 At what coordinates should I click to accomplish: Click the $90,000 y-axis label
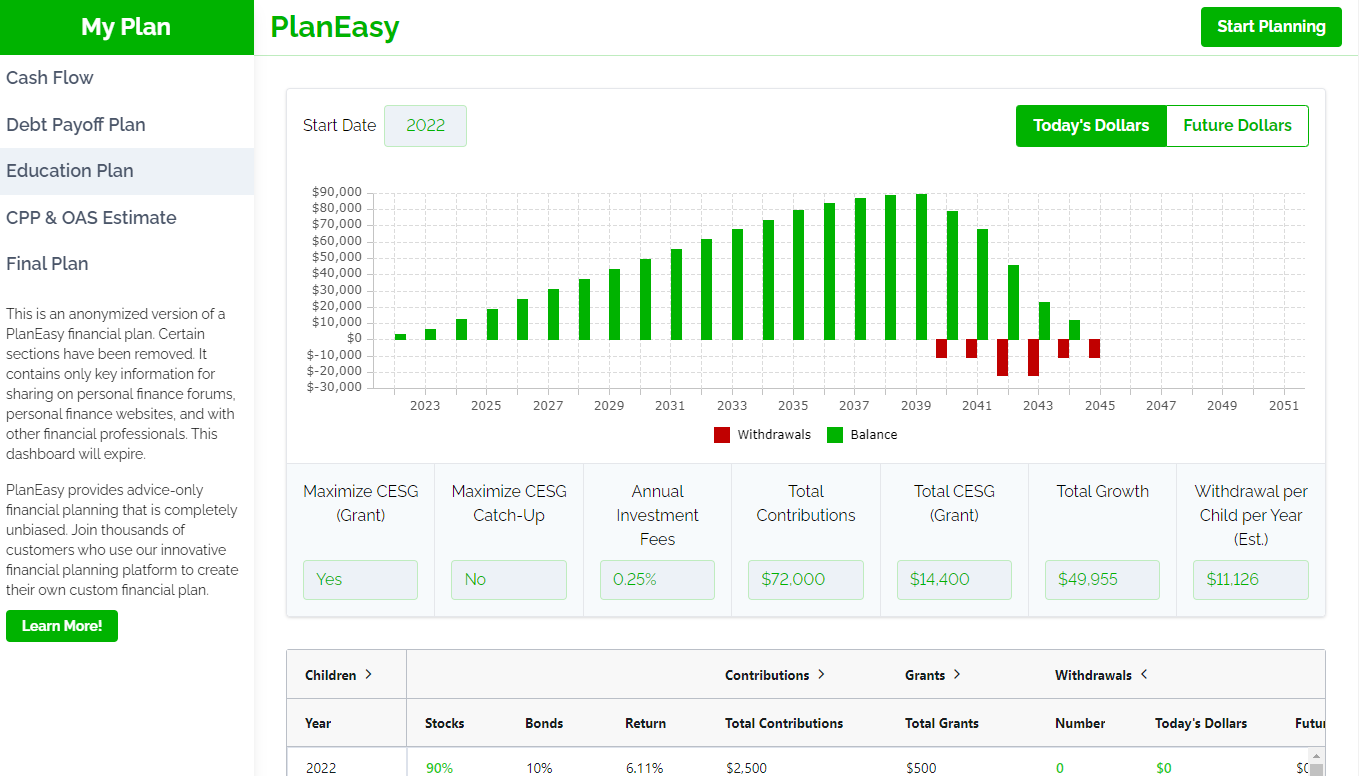click(x=336, y=192)
